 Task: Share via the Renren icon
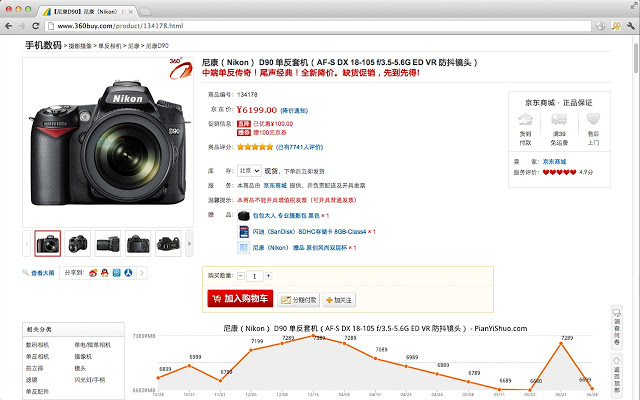point(128,273)
